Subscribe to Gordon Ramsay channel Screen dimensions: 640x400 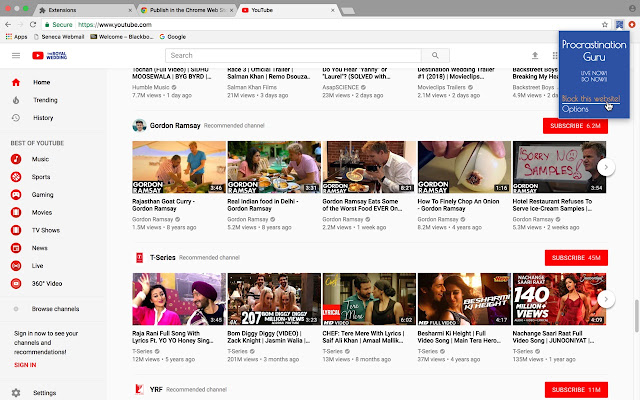click(x=575, y=126)
